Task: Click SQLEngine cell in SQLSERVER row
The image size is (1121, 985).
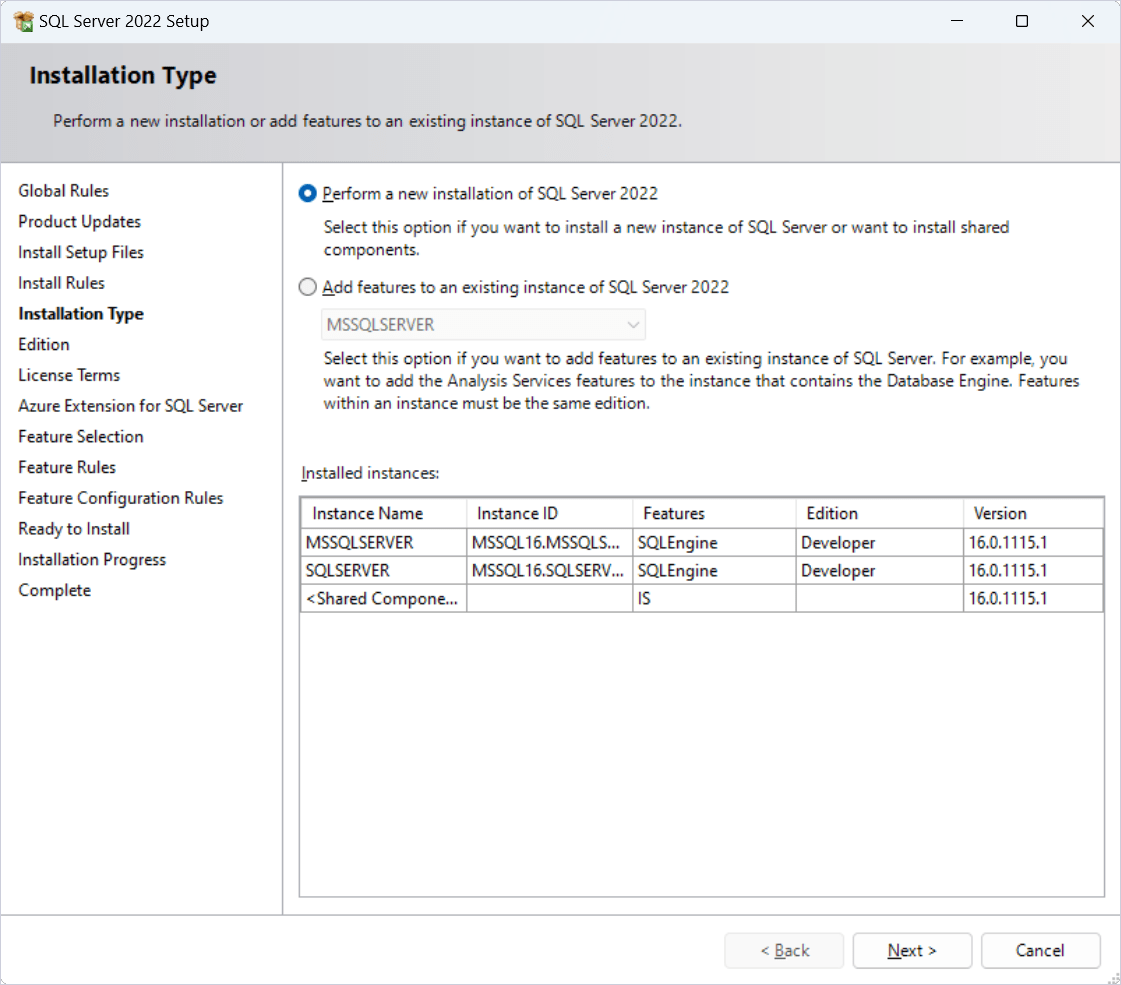Action: coord(714,570)
